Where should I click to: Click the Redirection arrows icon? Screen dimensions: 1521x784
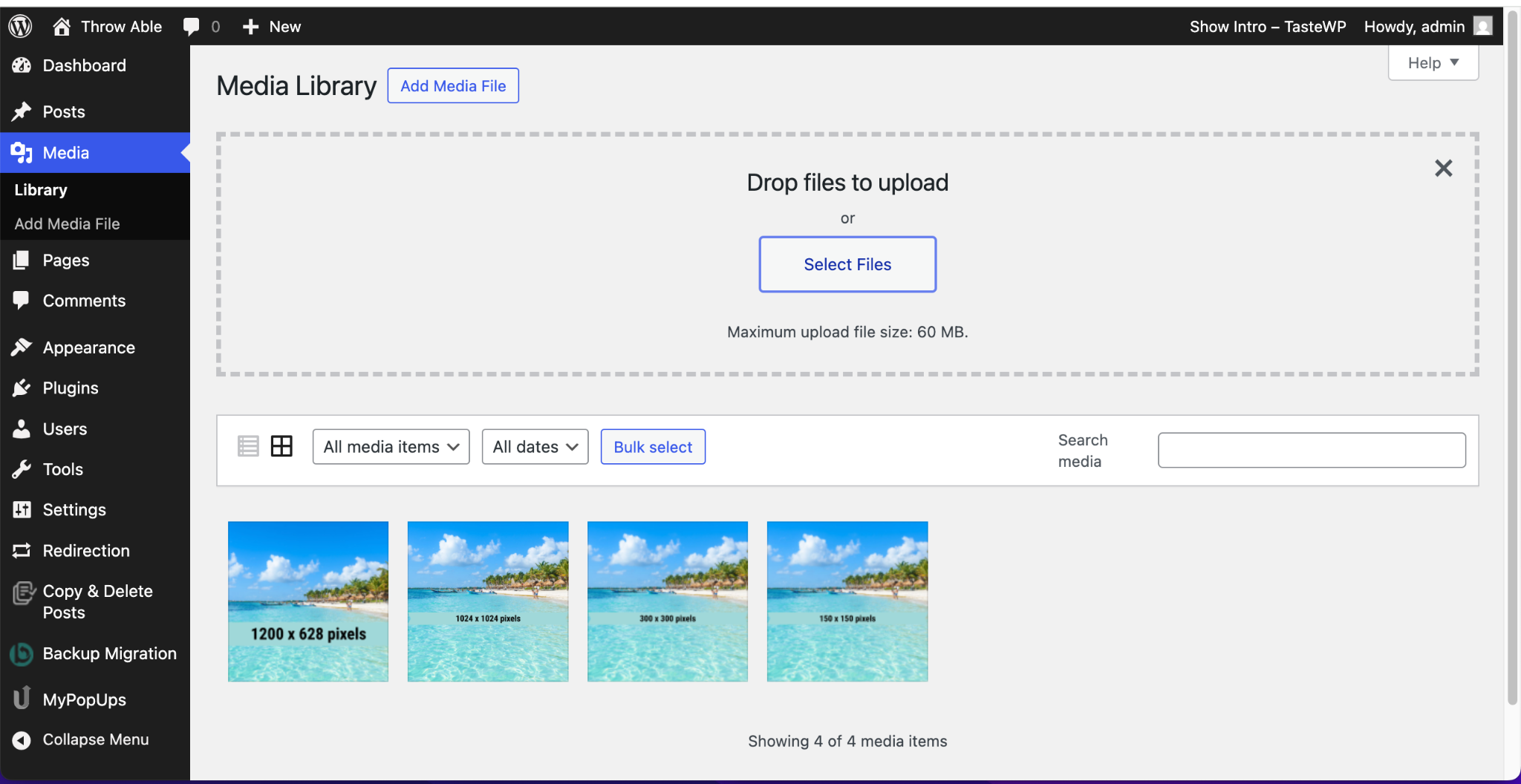(22, 550)
